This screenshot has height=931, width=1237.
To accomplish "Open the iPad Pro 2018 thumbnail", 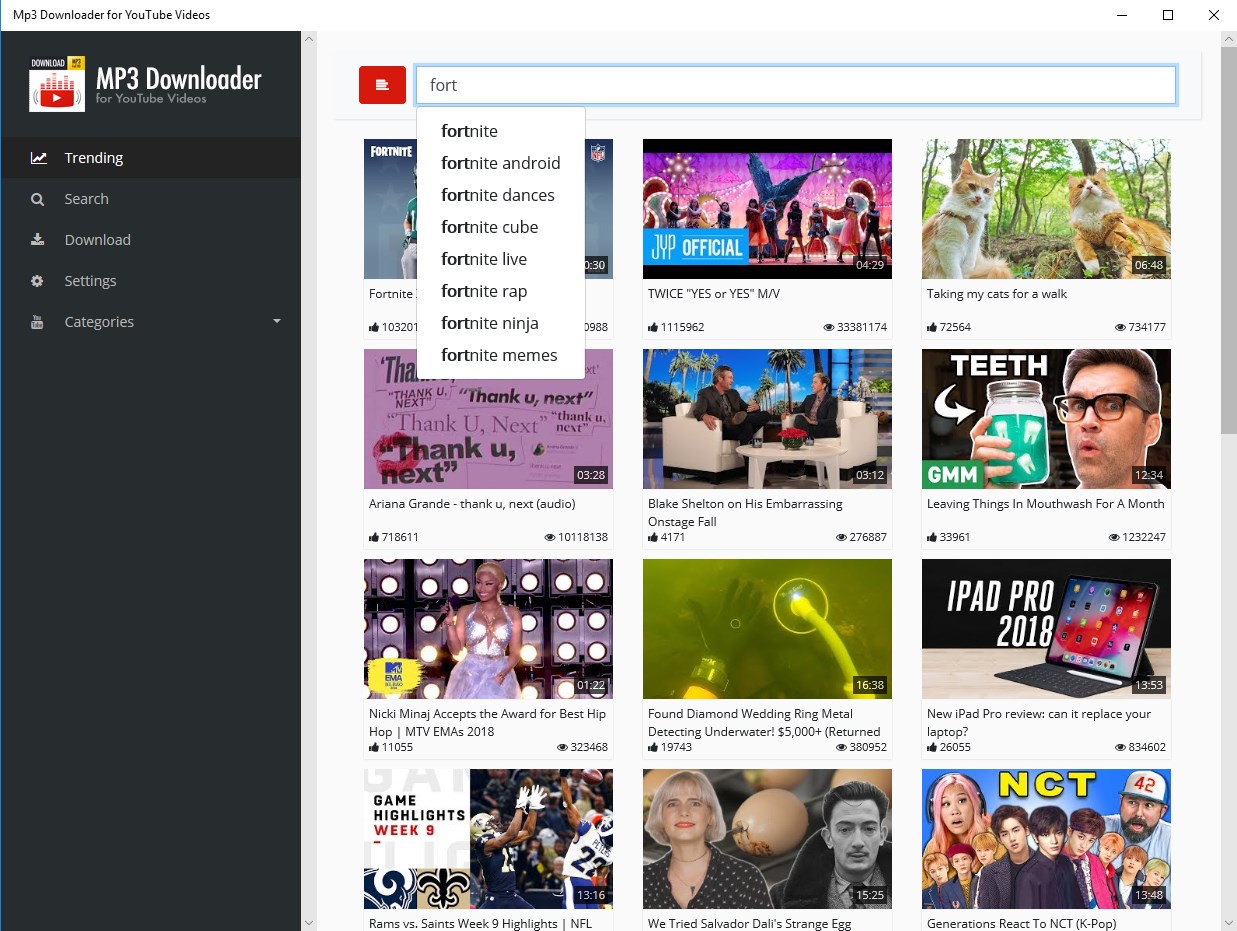I will 1046,629.
